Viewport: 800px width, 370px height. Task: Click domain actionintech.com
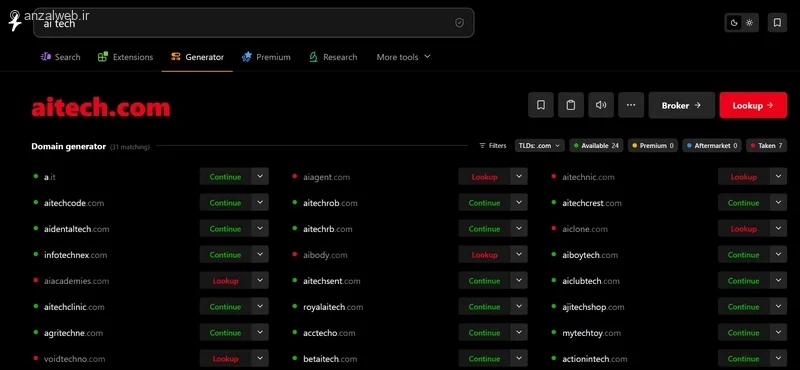[595, 359]
